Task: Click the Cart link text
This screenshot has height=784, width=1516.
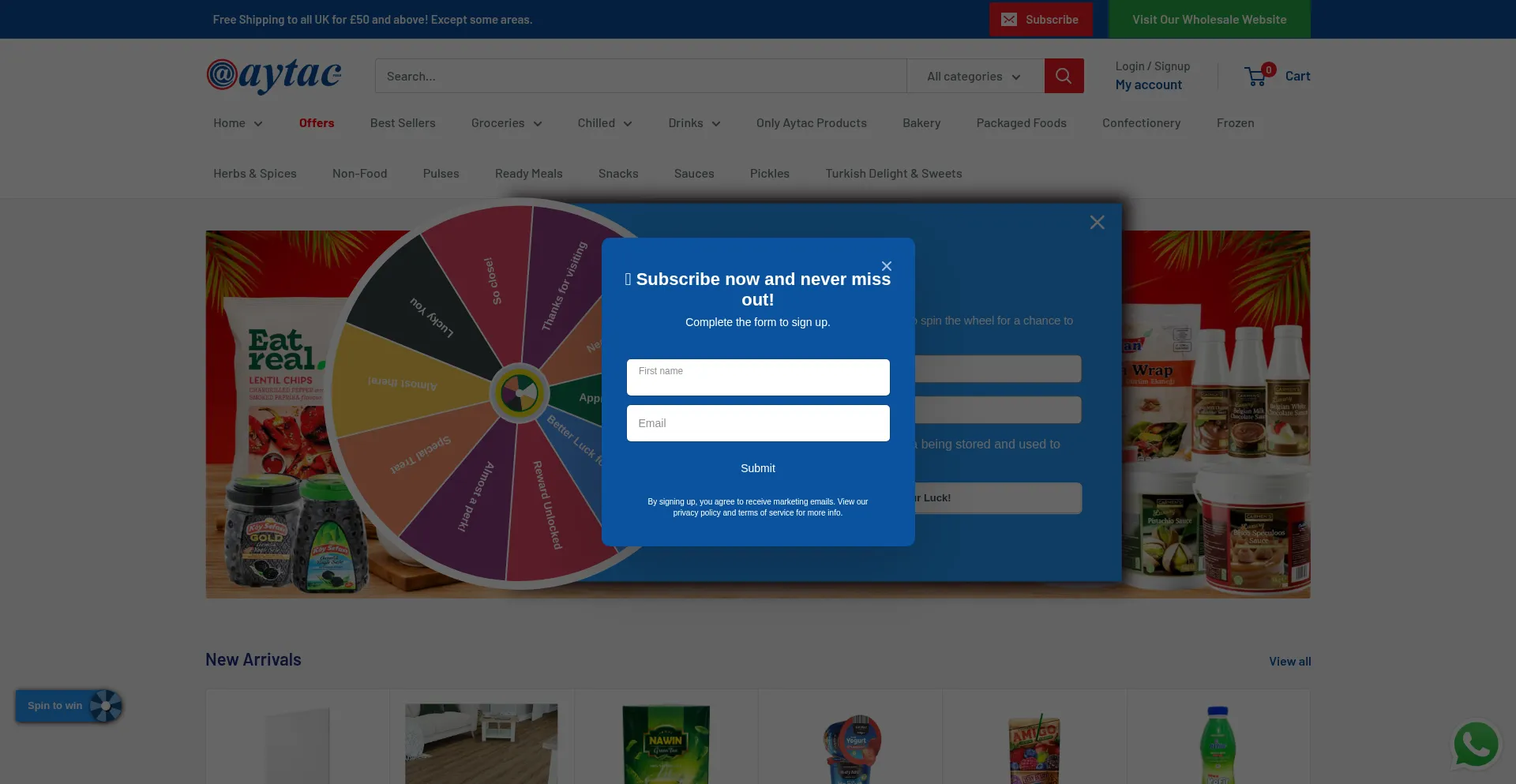Action: click(x=1298, y=77)
